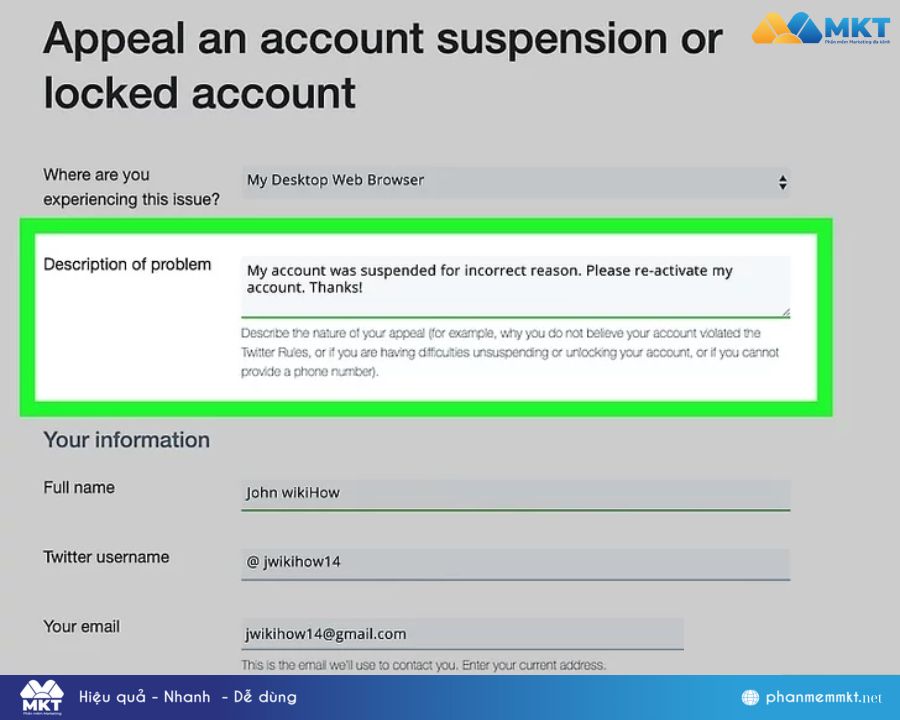
Task: Click the 'Full name' label
Action: (79, 488)
